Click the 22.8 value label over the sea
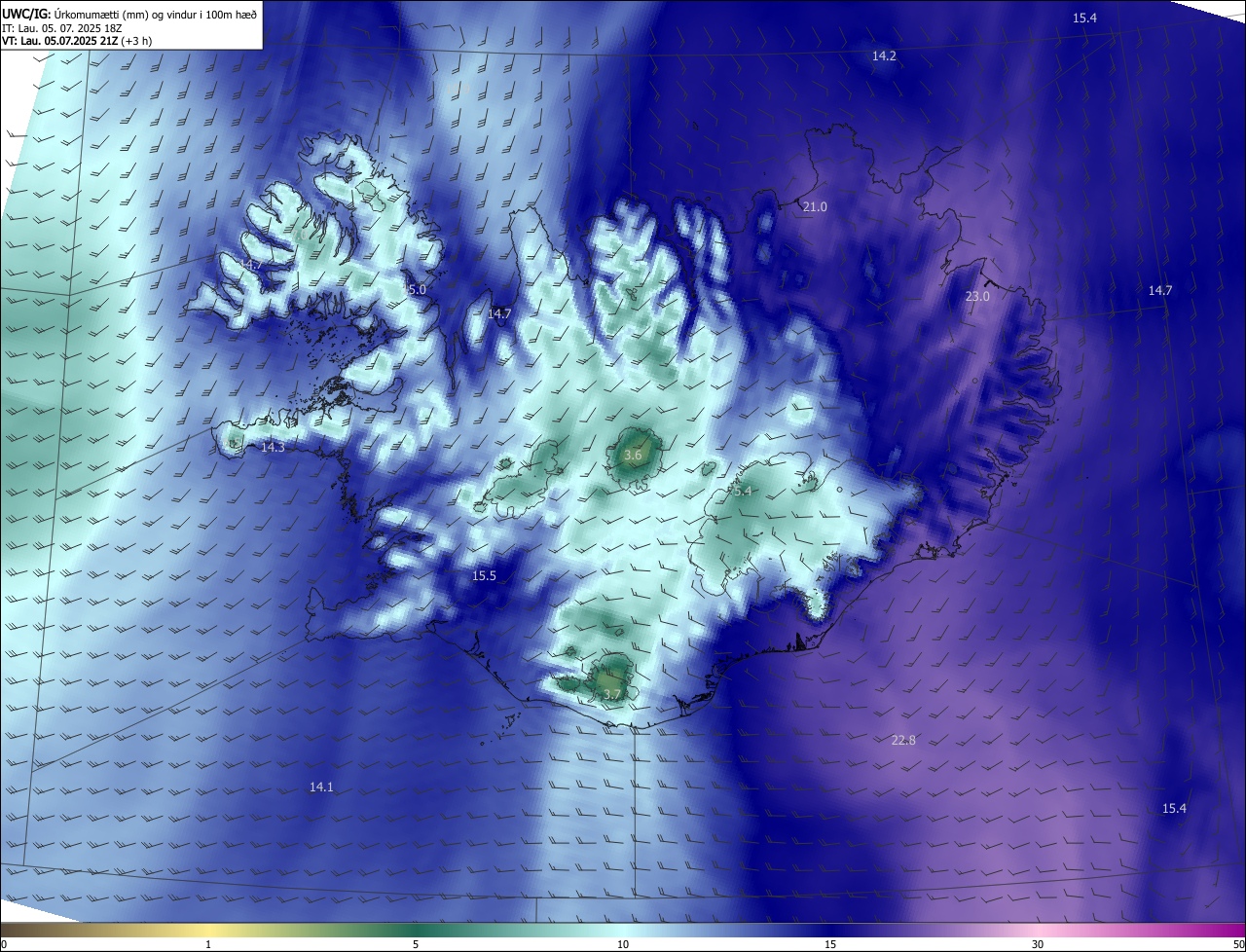Image resolution: width=1246 pixels, height=952 pixels. (903, 741)
